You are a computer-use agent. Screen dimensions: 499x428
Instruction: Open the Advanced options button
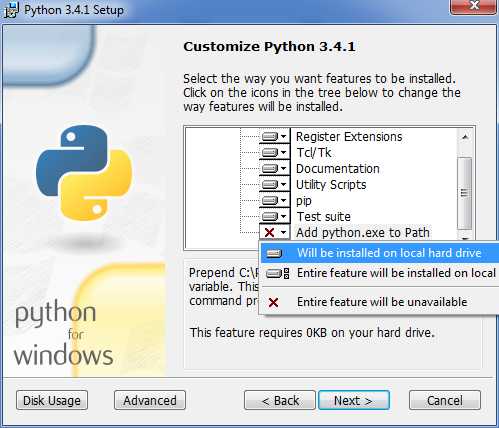tap(150, 400)
